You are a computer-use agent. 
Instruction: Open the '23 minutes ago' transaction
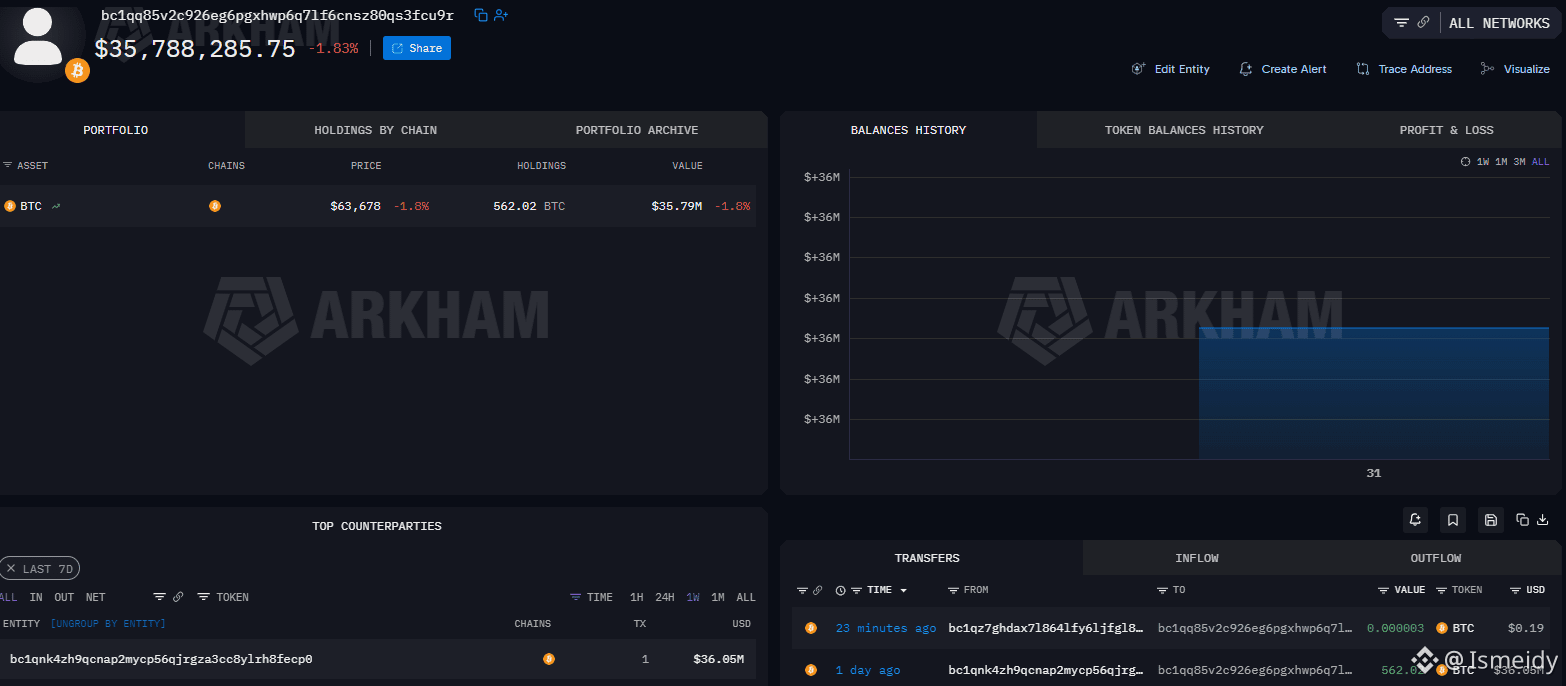(x=886, y=628)
